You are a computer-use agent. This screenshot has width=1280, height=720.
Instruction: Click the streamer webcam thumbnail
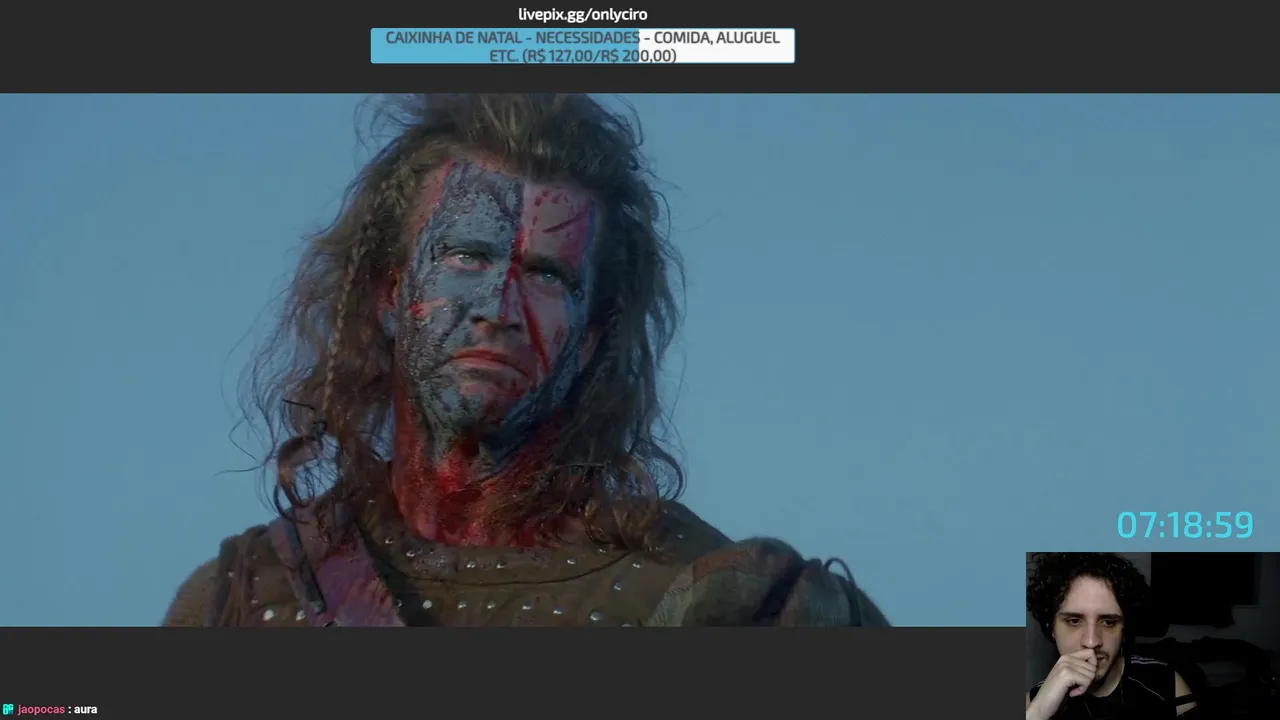tap(1152, 636)
